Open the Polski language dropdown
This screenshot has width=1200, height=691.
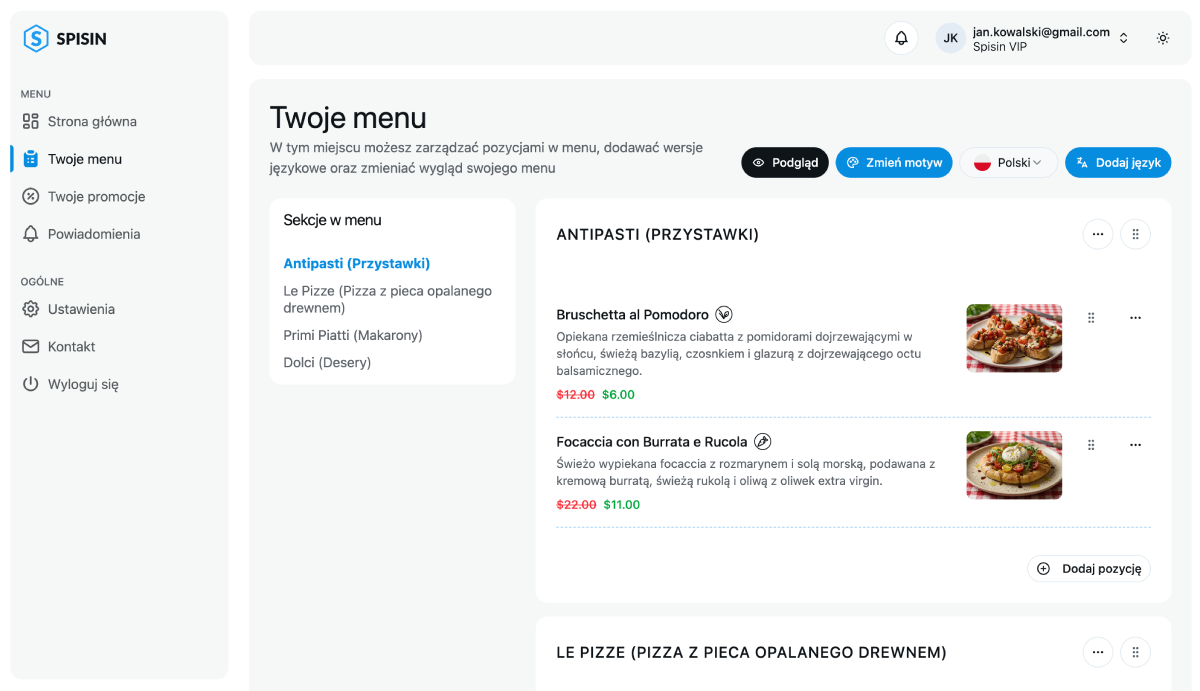pyautogui.click(x=1008, y=163)
